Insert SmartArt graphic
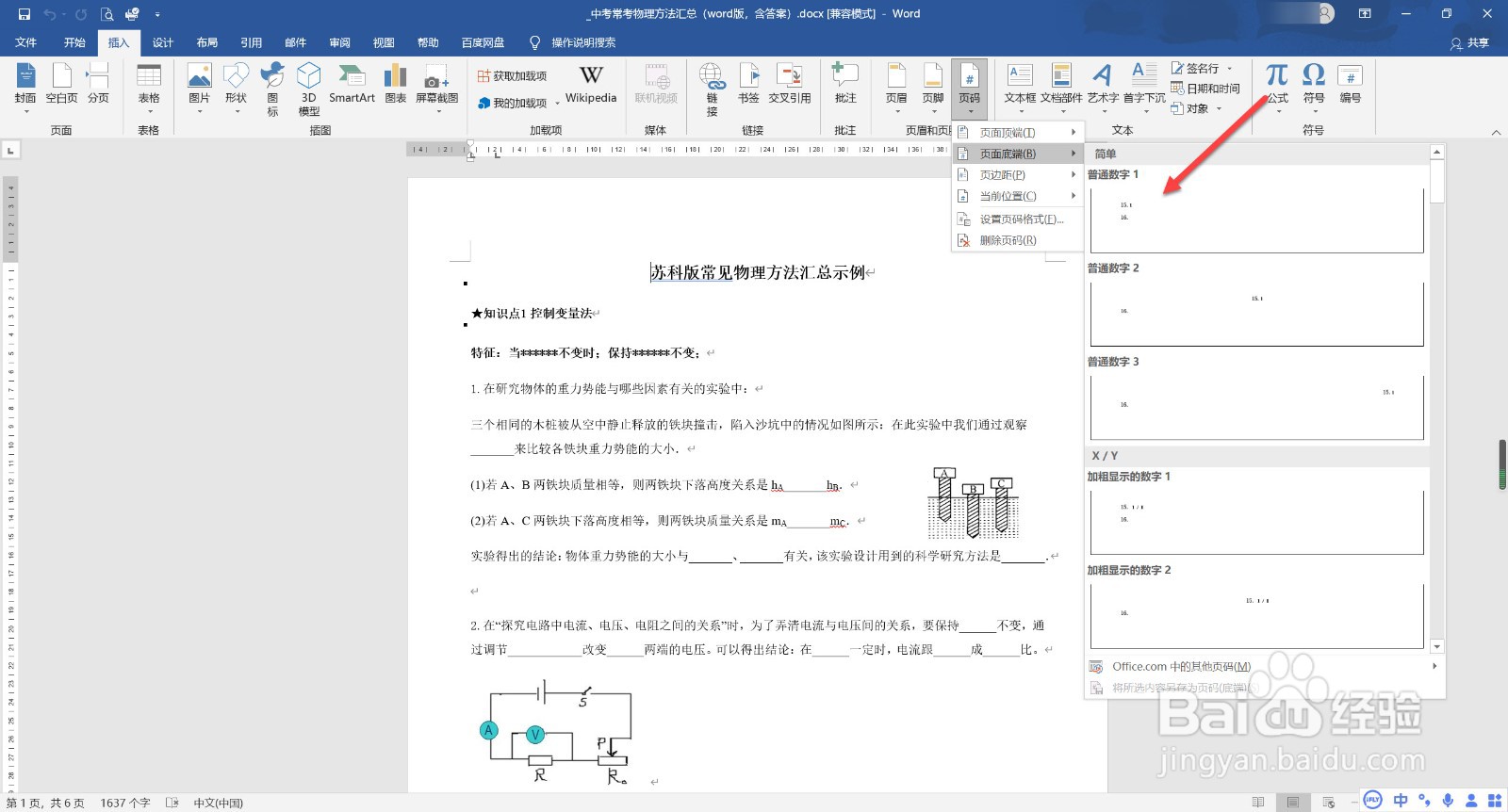 click(352, 85)
